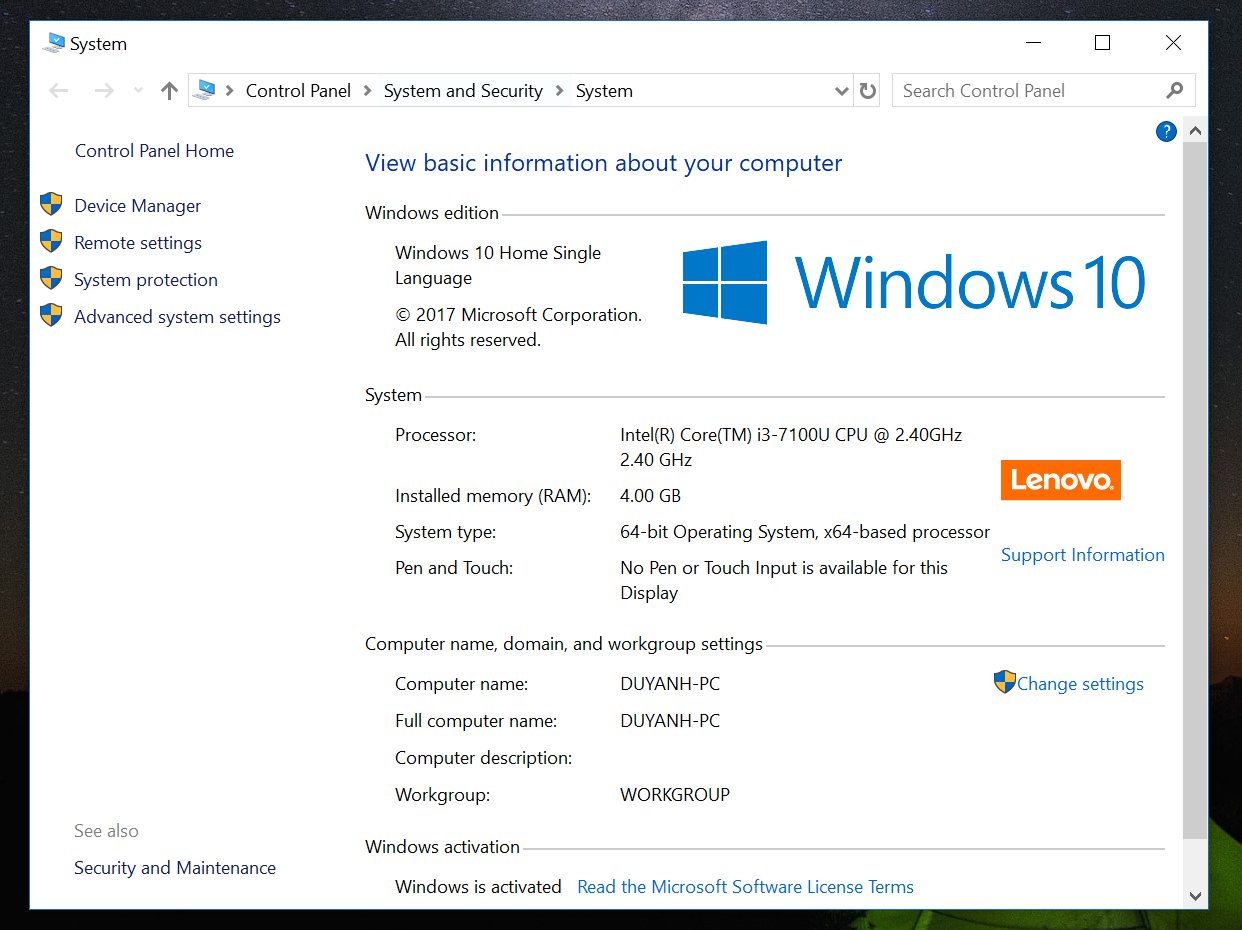Screen dimensions: 1242x930
Task: Open Security and Maintenance
Action: 175,868
